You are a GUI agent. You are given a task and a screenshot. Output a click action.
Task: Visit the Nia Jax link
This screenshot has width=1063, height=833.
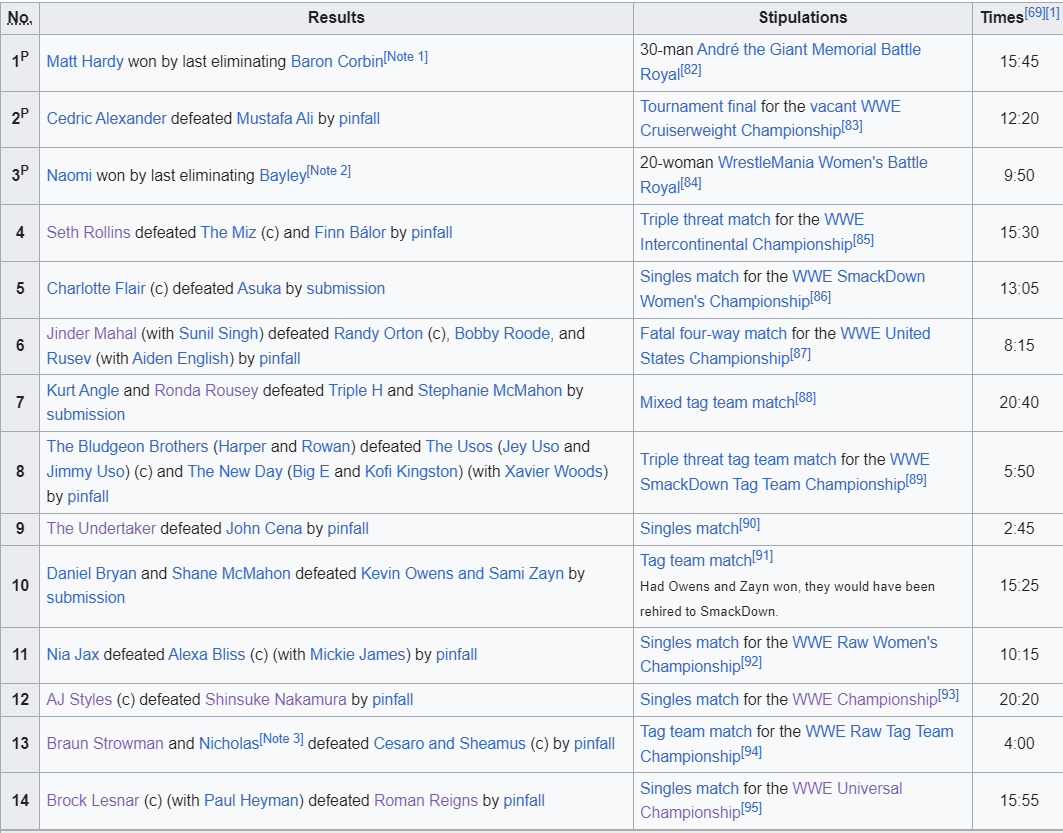pos(73,655)
